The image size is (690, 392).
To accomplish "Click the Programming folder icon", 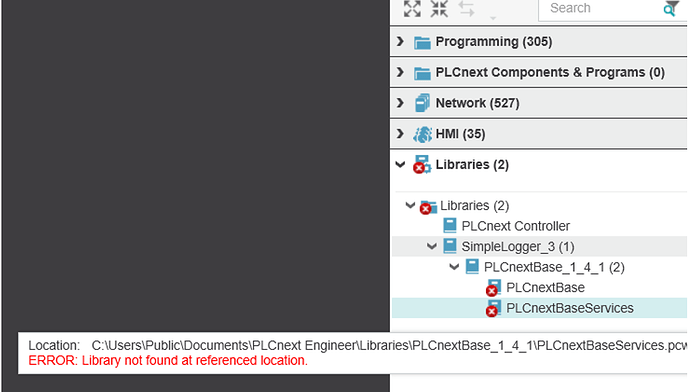I will [x=422, y=42].
